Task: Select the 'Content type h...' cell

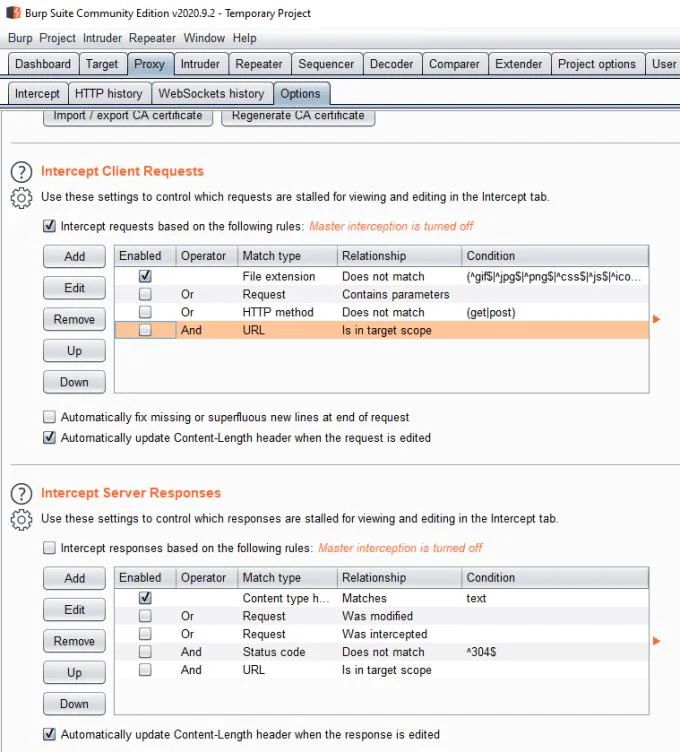Action: tap(286, 598)
